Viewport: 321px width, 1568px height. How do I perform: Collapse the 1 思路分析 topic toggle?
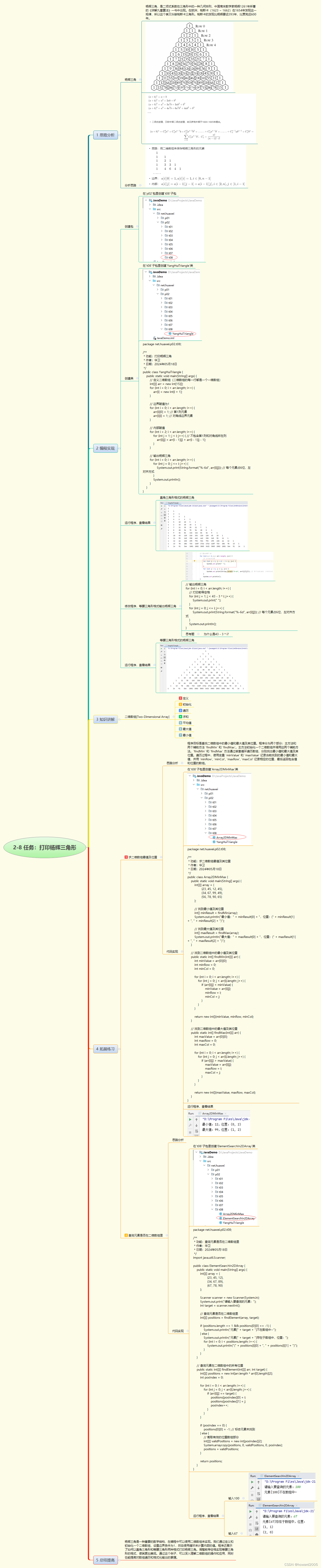(119, 135)
